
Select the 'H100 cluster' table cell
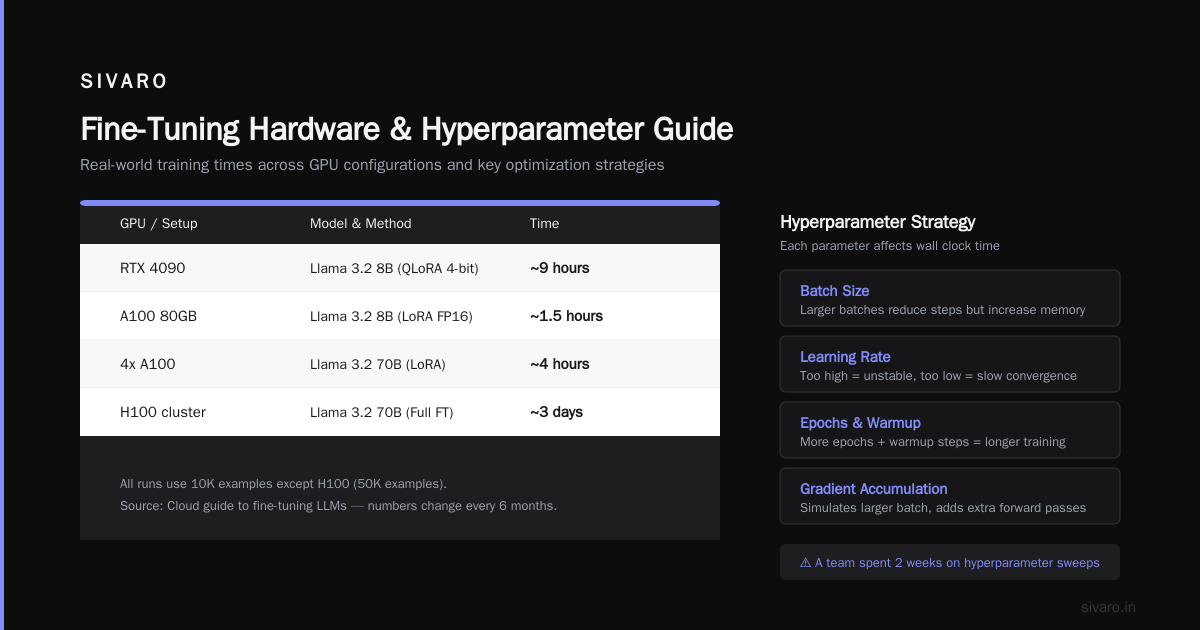[x=163, y=412]
